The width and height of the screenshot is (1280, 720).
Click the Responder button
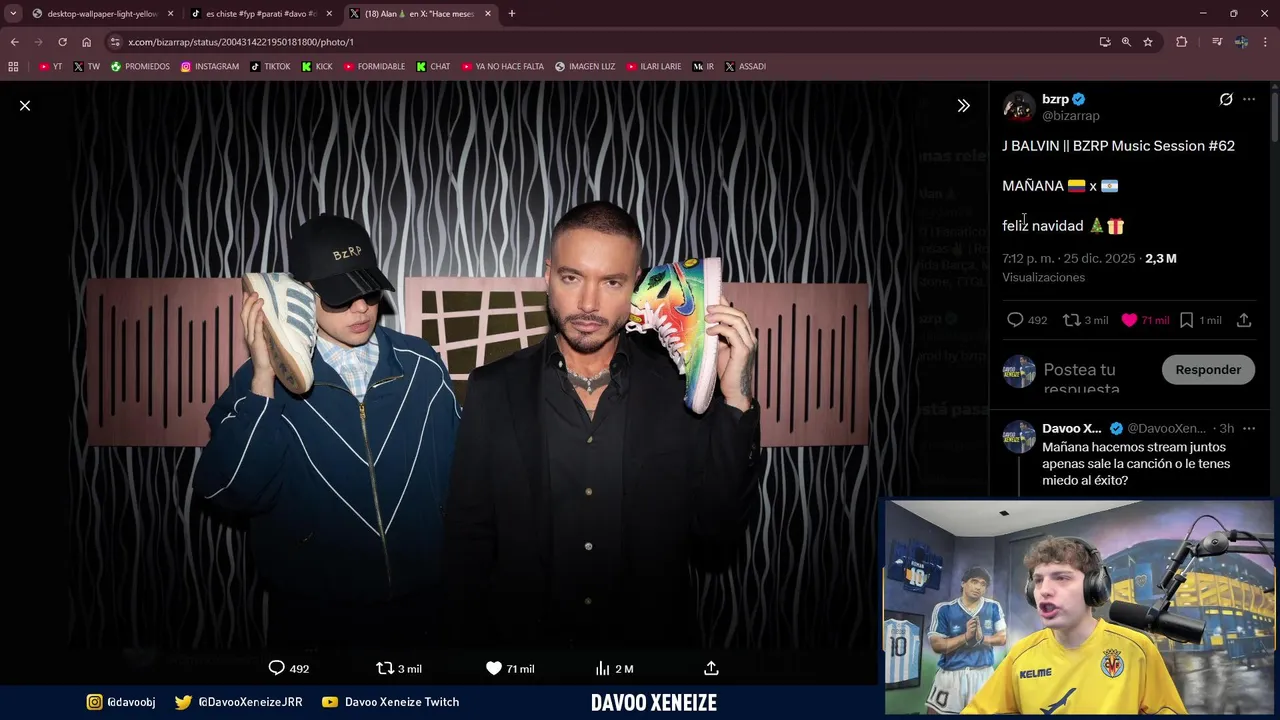(x=1208, y=369)
